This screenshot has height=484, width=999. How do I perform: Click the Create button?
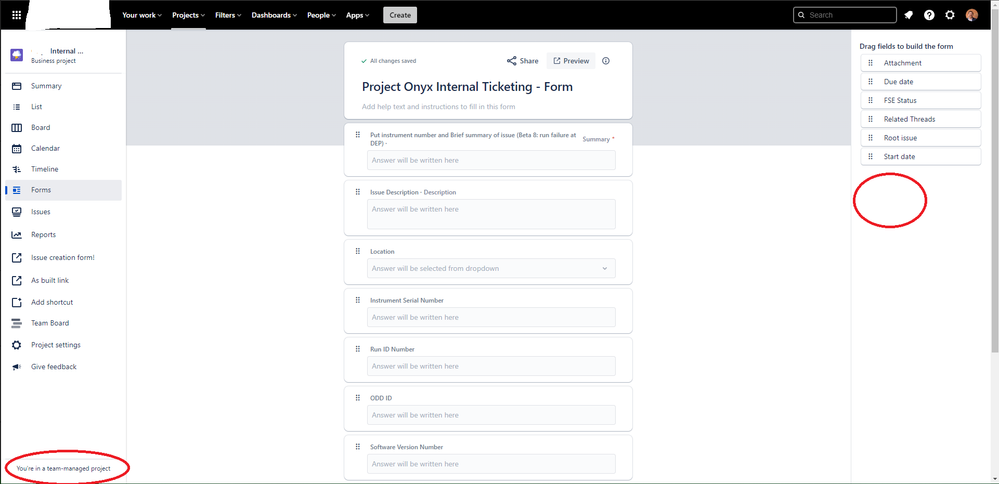(400, 15)
